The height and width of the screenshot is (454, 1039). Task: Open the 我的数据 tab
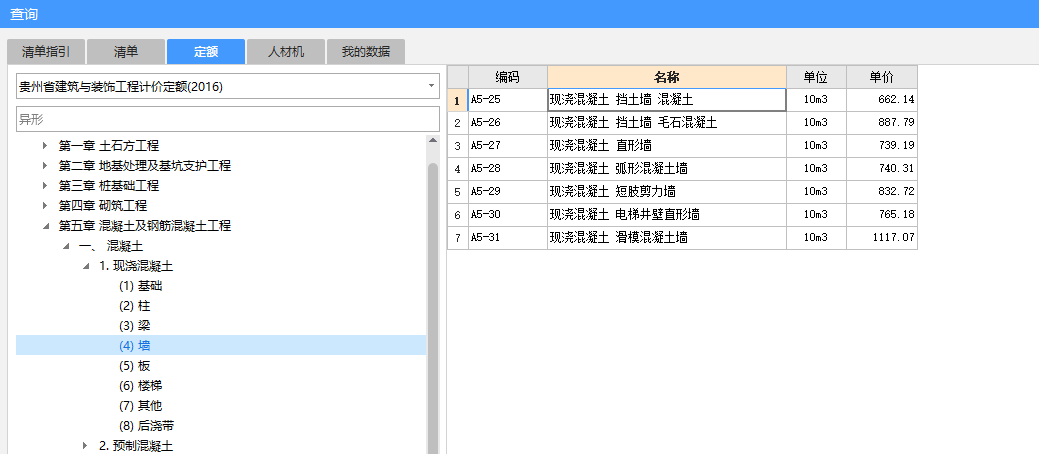[366, 52]
